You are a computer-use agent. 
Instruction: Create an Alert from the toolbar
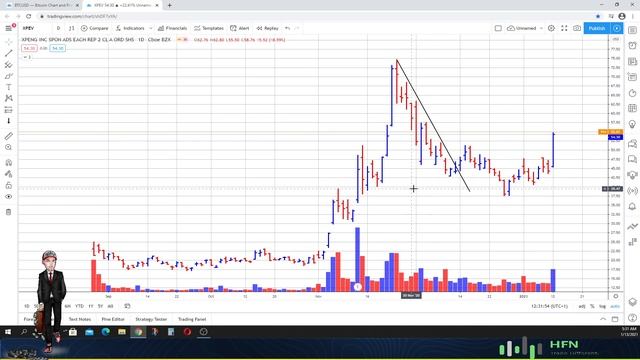[x=240, y=28]
